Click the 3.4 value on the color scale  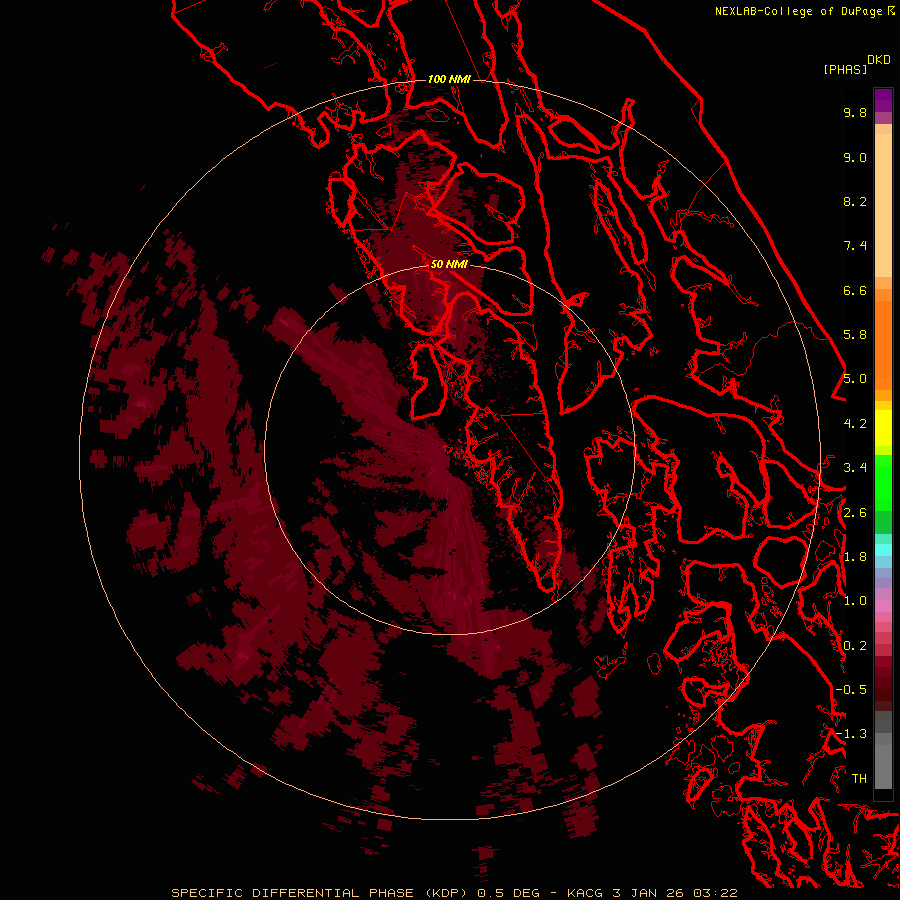tap(855, 468)
